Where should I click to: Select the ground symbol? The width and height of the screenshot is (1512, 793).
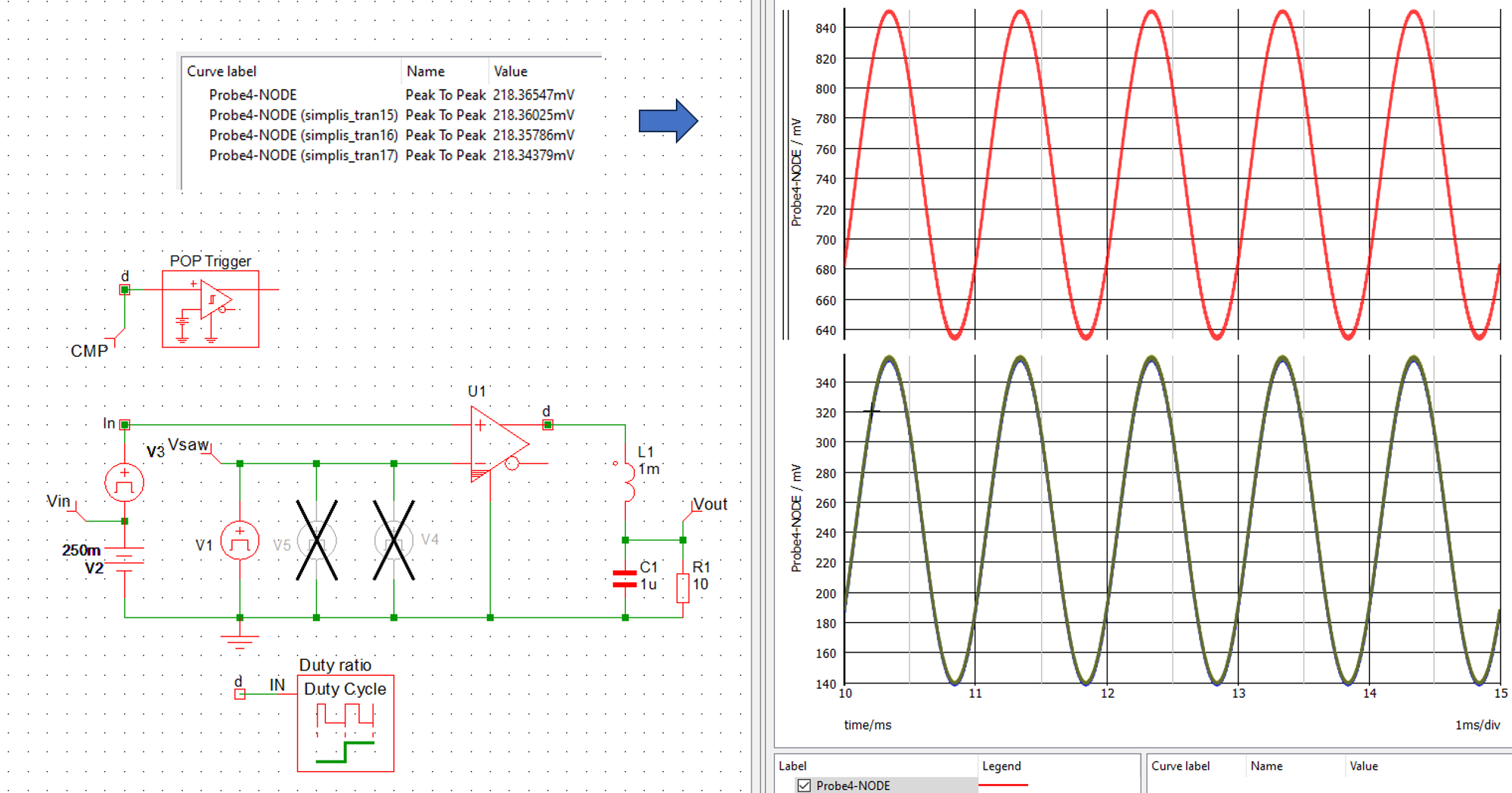[240, 641]
